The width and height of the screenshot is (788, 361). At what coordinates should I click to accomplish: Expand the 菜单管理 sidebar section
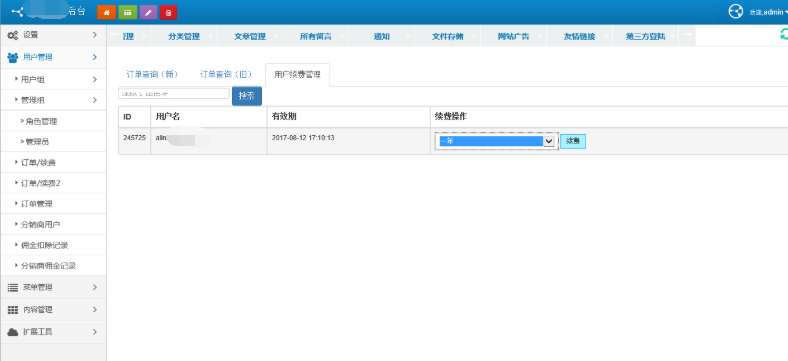(53, 288)
